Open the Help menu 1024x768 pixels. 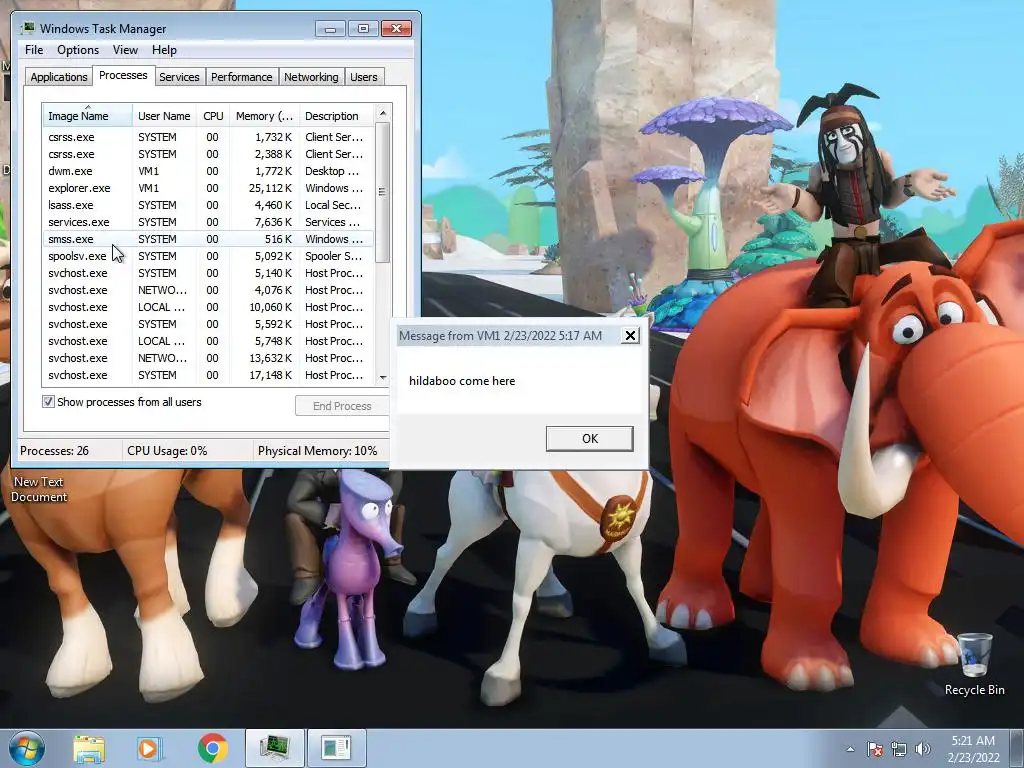(x=164, y=50)
